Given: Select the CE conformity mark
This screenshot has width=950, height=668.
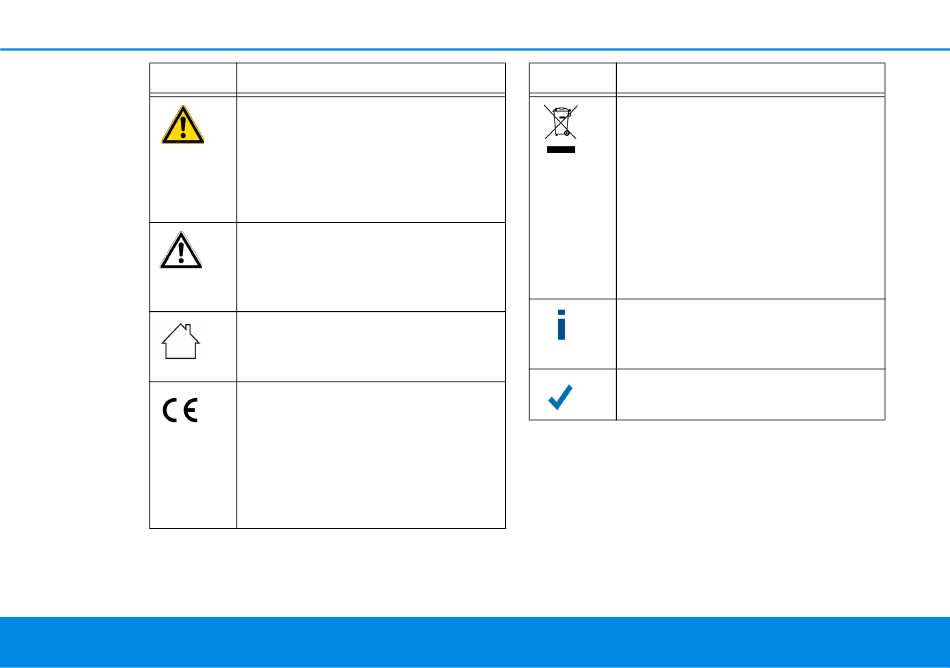Looking at the screenshot, I should [180, 411].
